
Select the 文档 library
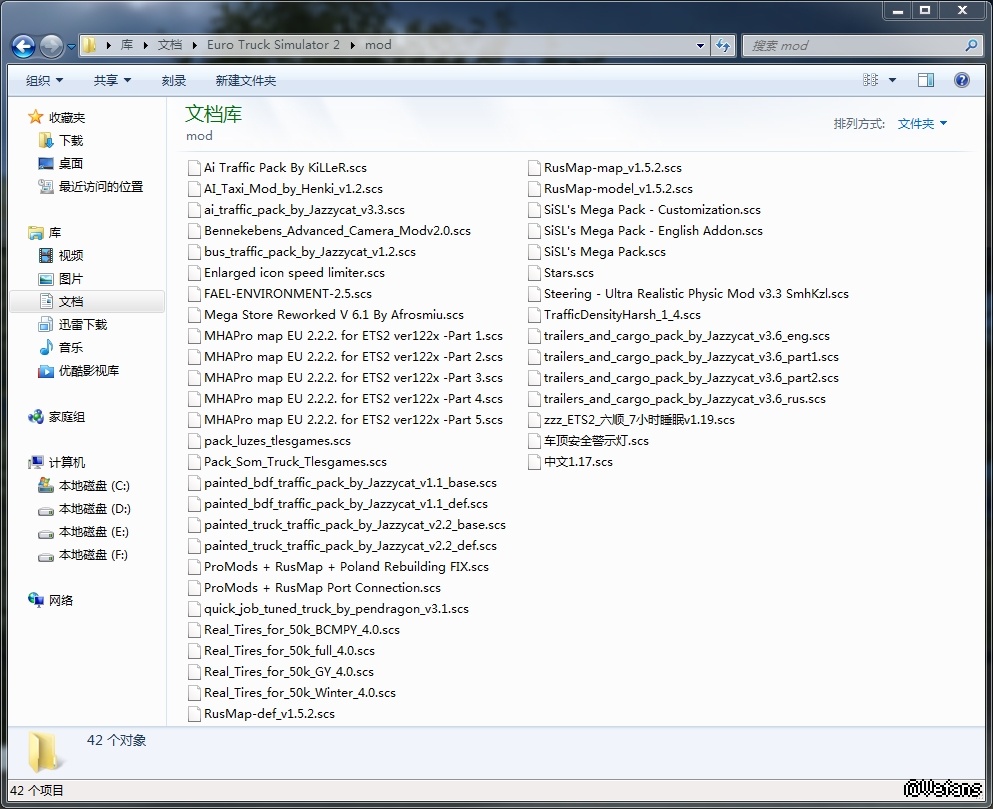coord(87,302)
